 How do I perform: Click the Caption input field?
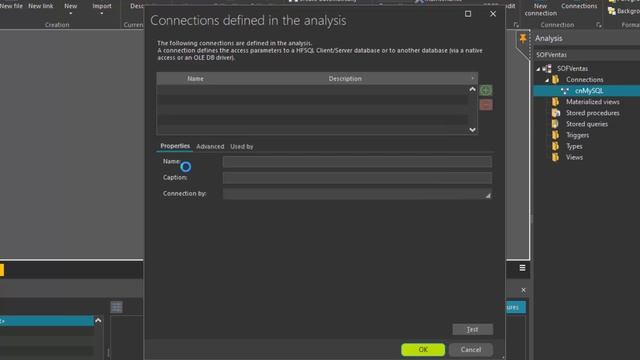pos(357,178)
